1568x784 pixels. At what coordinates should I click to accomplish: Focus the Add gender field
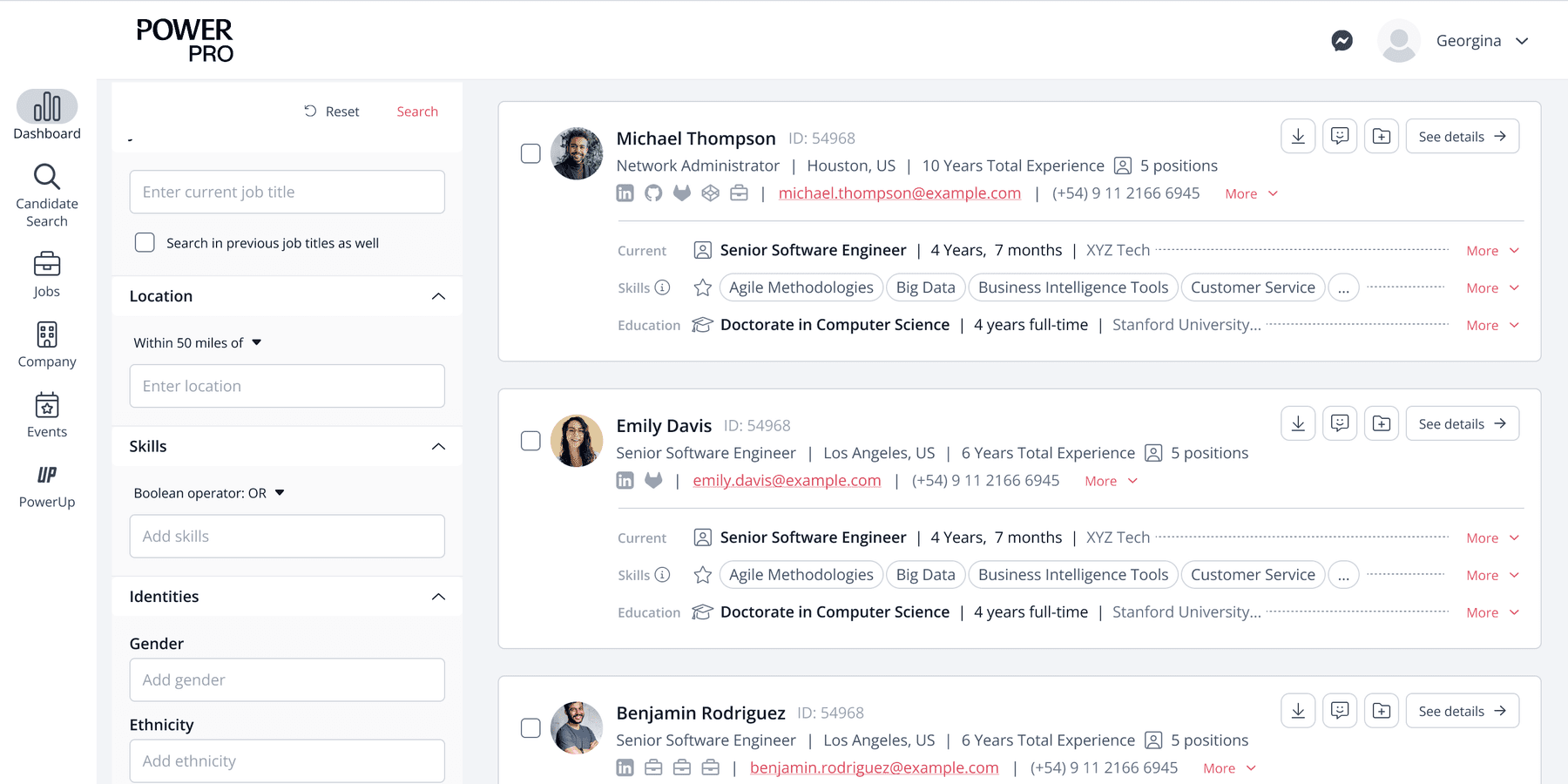coord(287,679)
